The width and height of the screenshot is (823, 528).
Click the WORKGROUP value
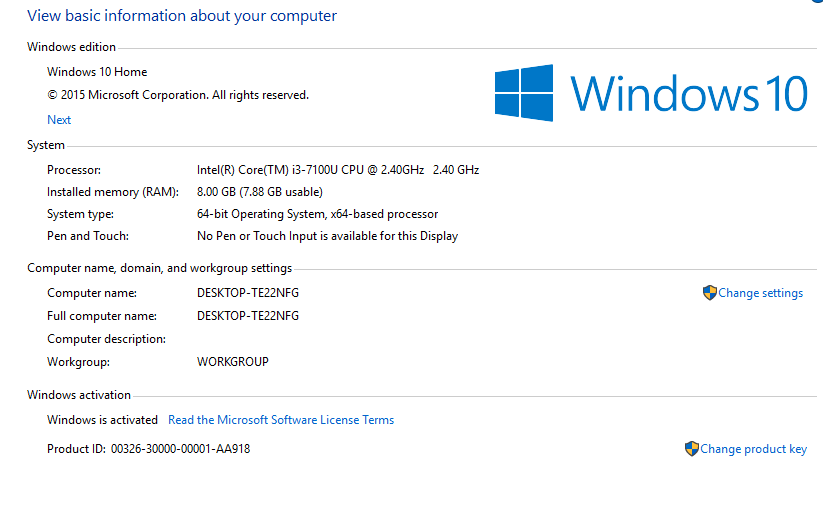[x=233, y=362]
